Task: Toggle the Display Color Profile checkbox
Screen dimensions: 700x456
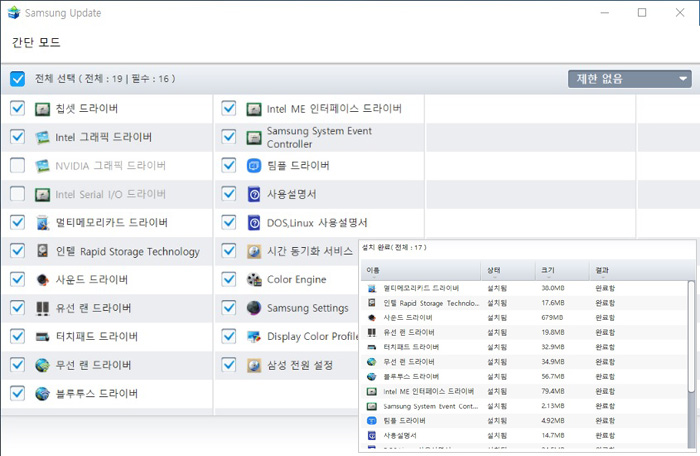Action: tap(229, 336)
